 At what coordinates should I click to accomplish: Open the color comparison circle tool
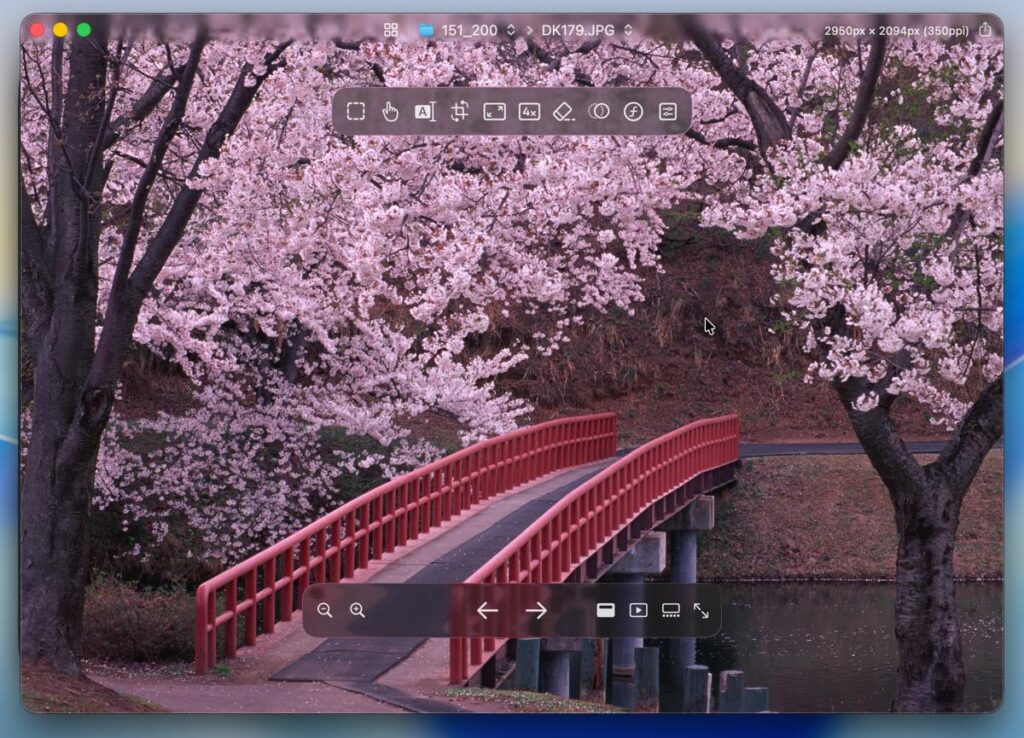[598, 111]
